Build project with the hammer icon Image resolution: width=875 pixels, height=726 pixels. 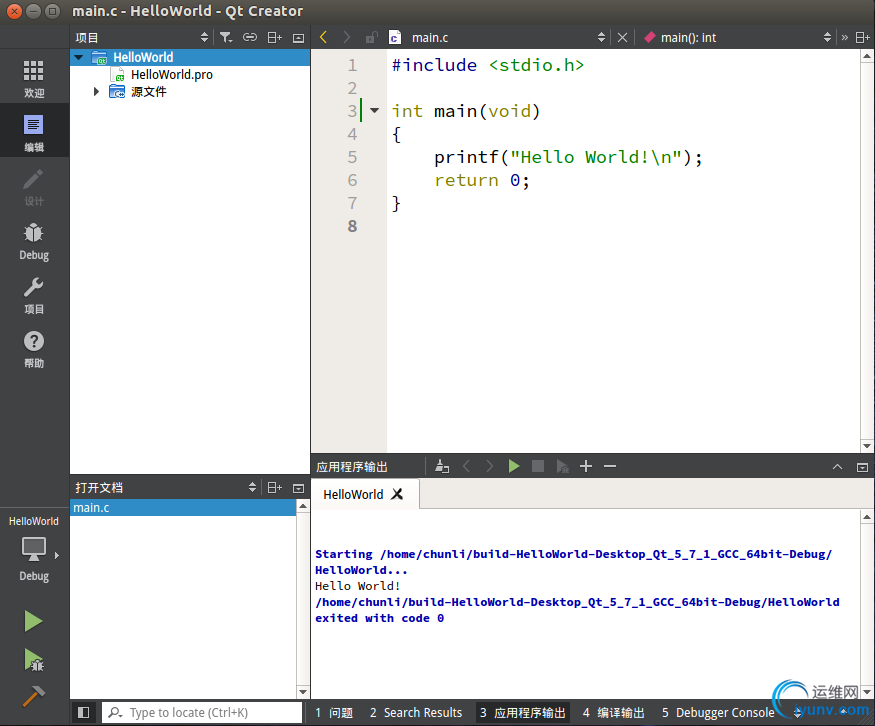33,696
